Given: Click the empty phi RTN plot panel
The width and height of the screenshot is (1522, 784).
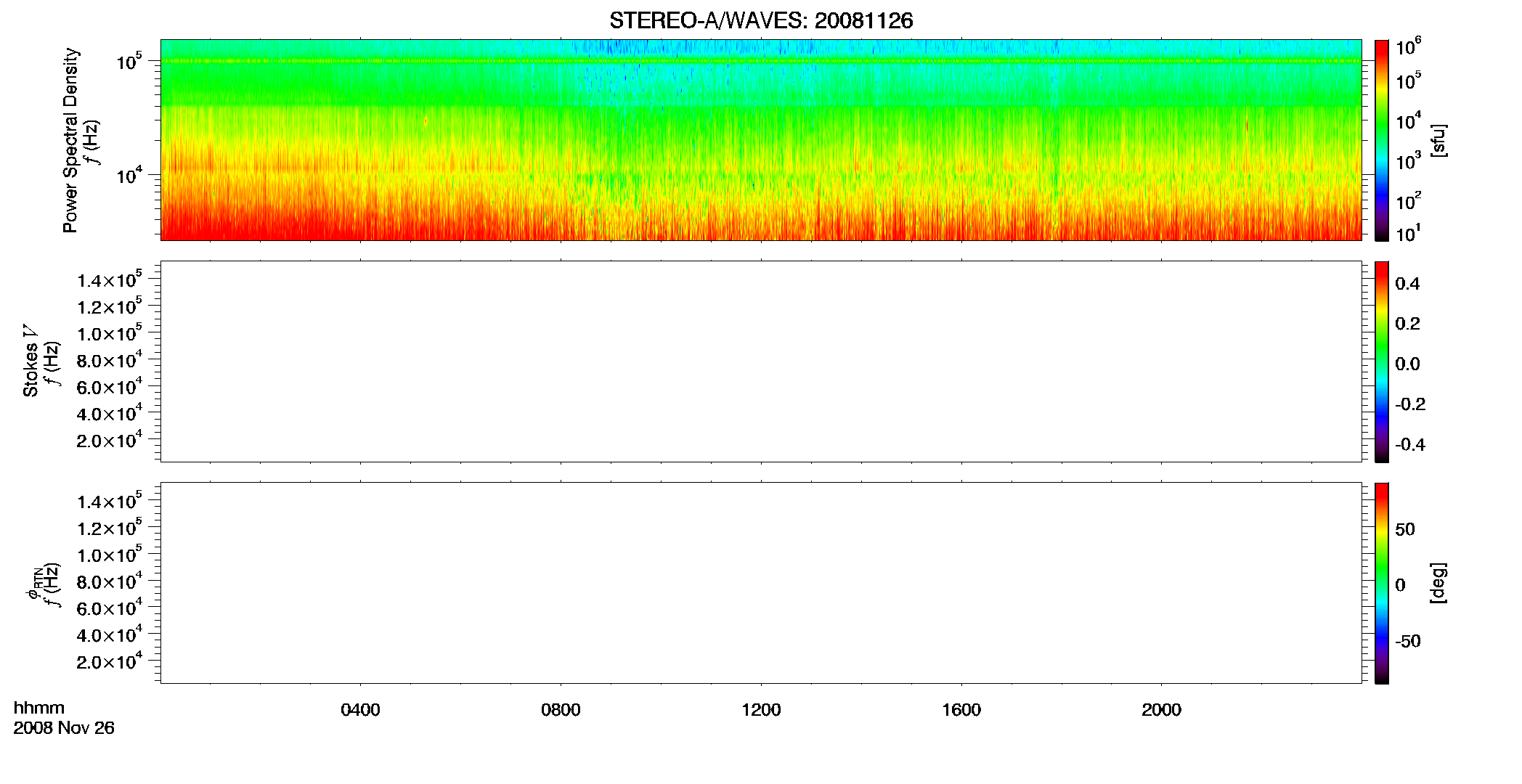Looking at the screenshot, I should coord(760,583).
